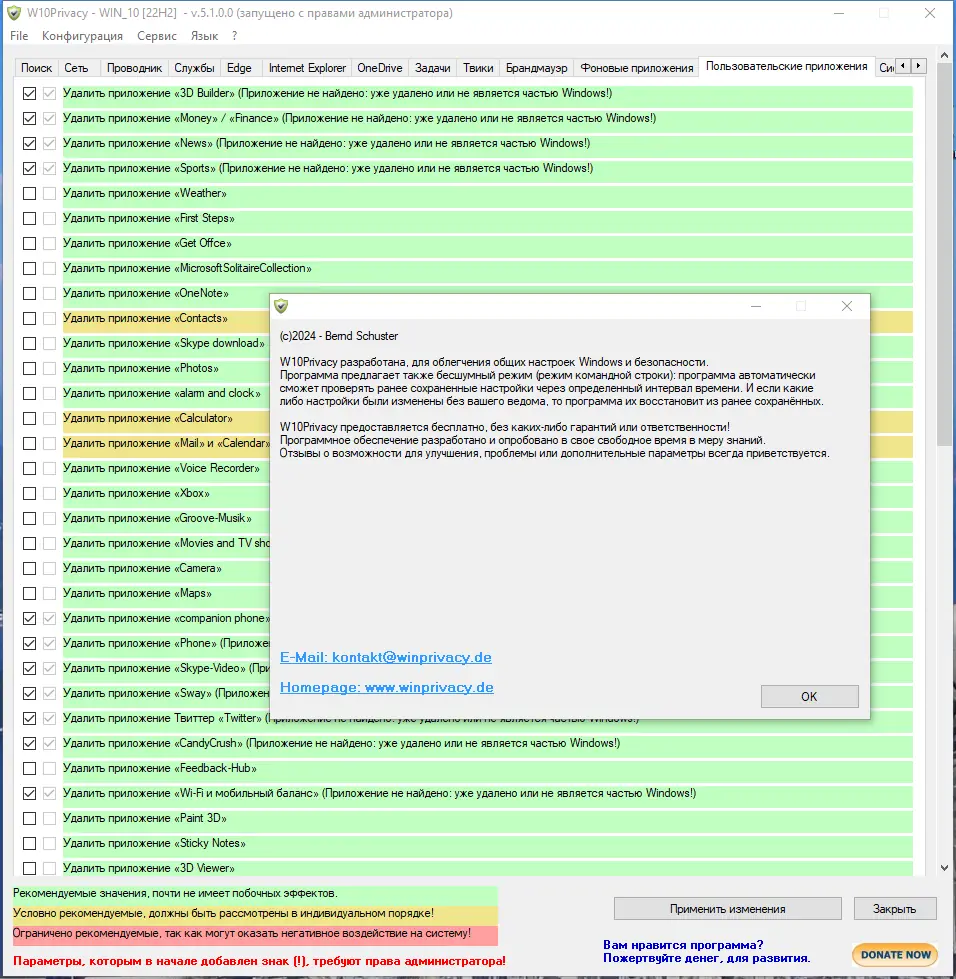The image size is (956, 979).
Task: Click tab scroll right arrow
Action: pos(919,66)
